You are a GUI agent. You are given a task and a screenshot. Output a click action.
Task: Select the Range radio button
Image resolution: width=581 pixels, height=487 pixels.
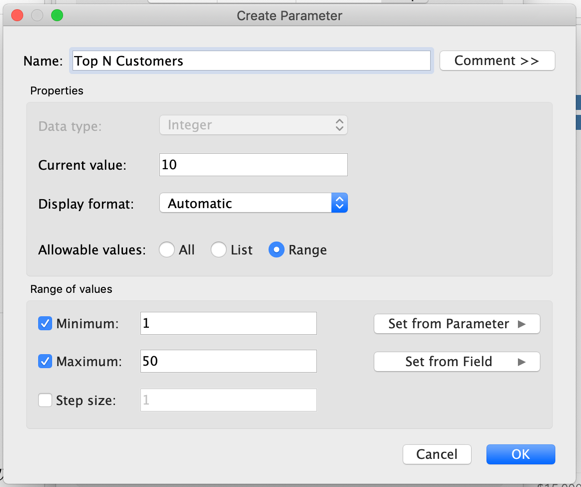[x=276, y=249]
